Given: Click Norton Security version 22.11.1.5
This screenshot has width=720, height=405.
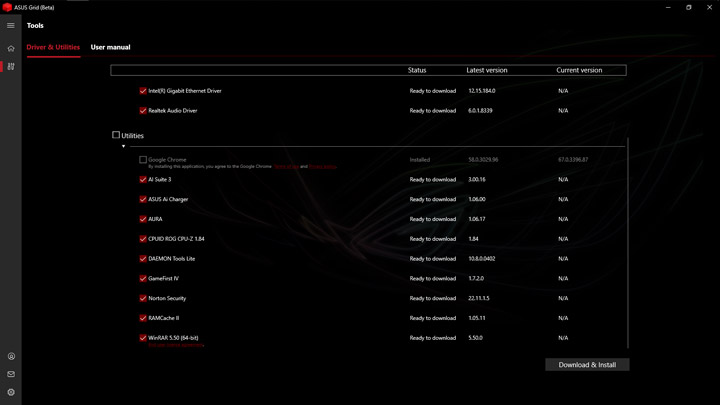Looking at the screenshot, I should 478,298.
